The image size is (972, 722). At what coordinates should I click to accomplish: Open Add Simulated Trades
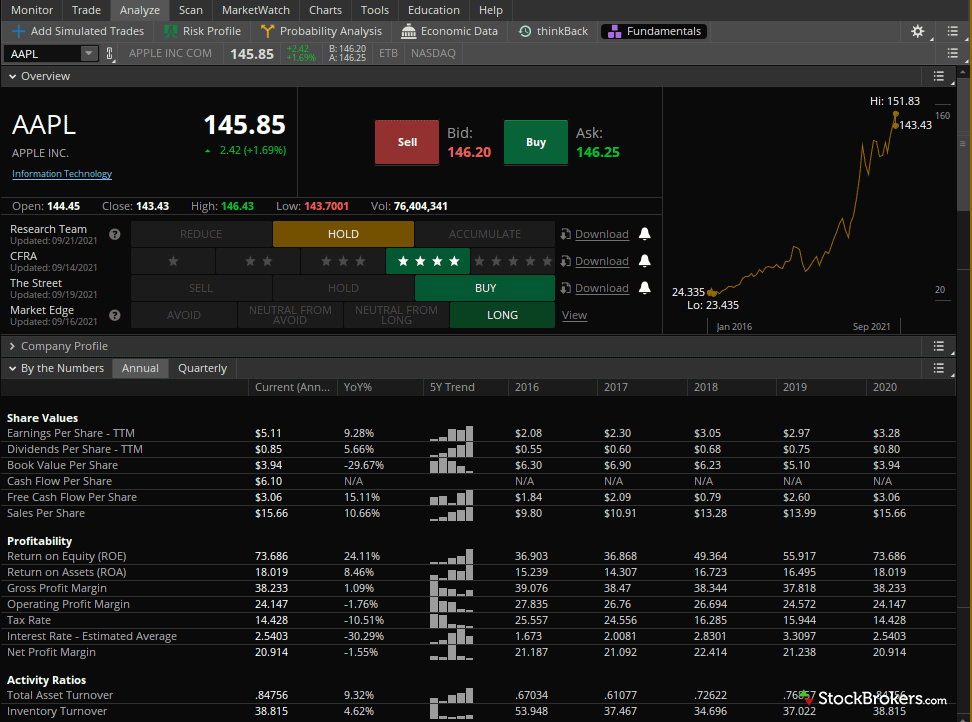78,31
